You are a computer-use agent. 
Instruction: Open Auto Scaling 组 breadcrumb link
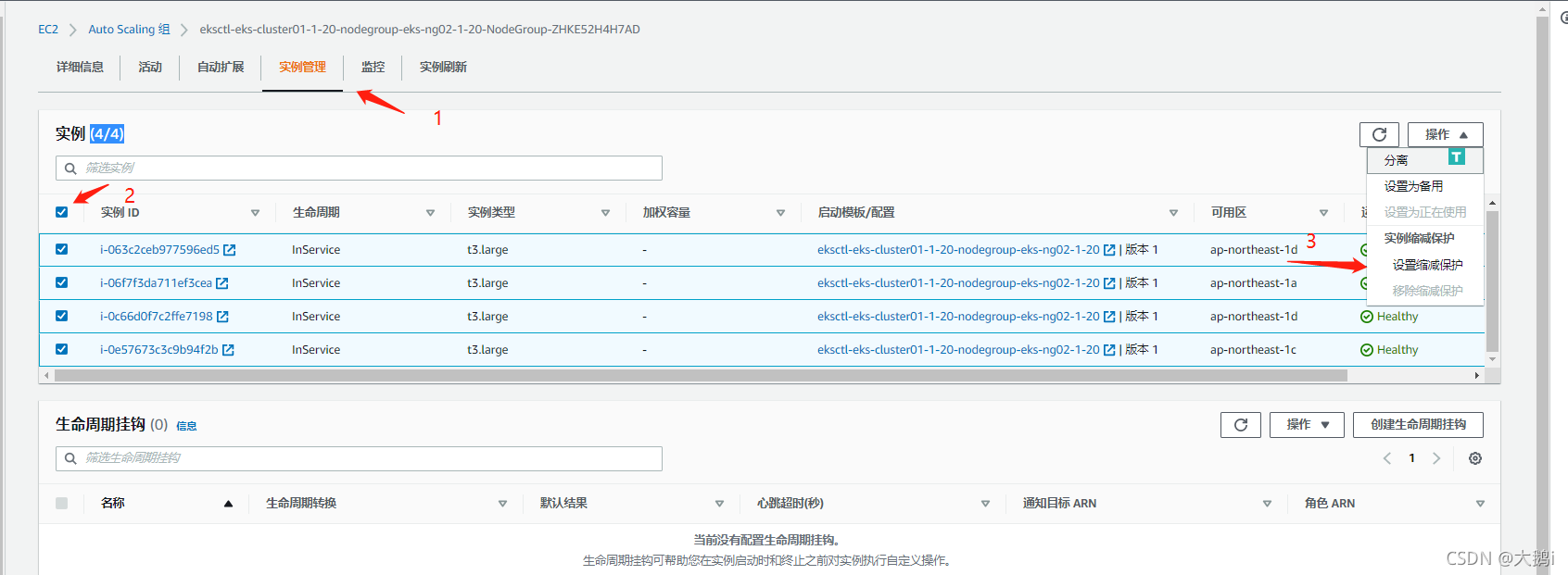point(129,30)
